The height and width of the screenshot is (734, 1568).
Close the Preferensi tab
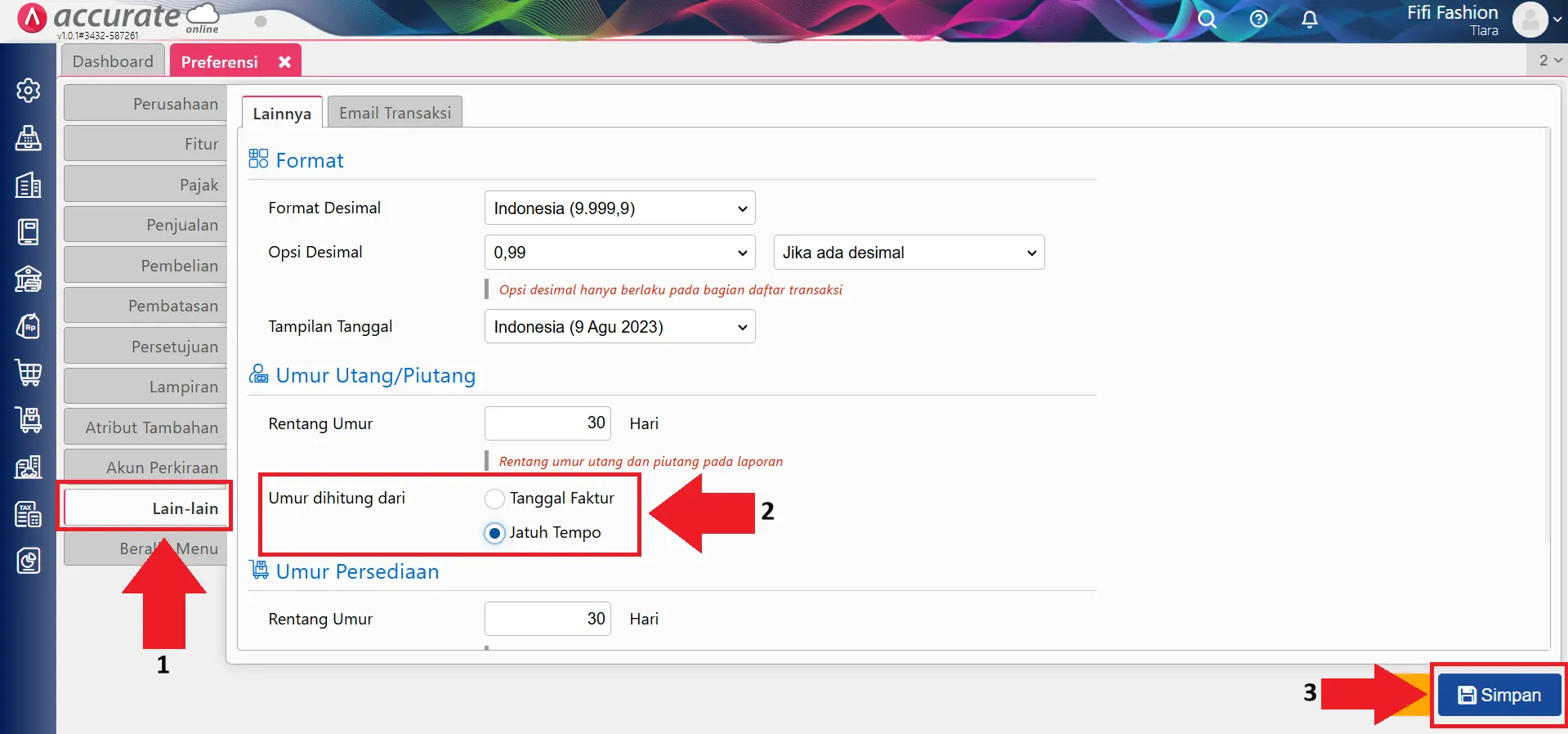point(284,62)
